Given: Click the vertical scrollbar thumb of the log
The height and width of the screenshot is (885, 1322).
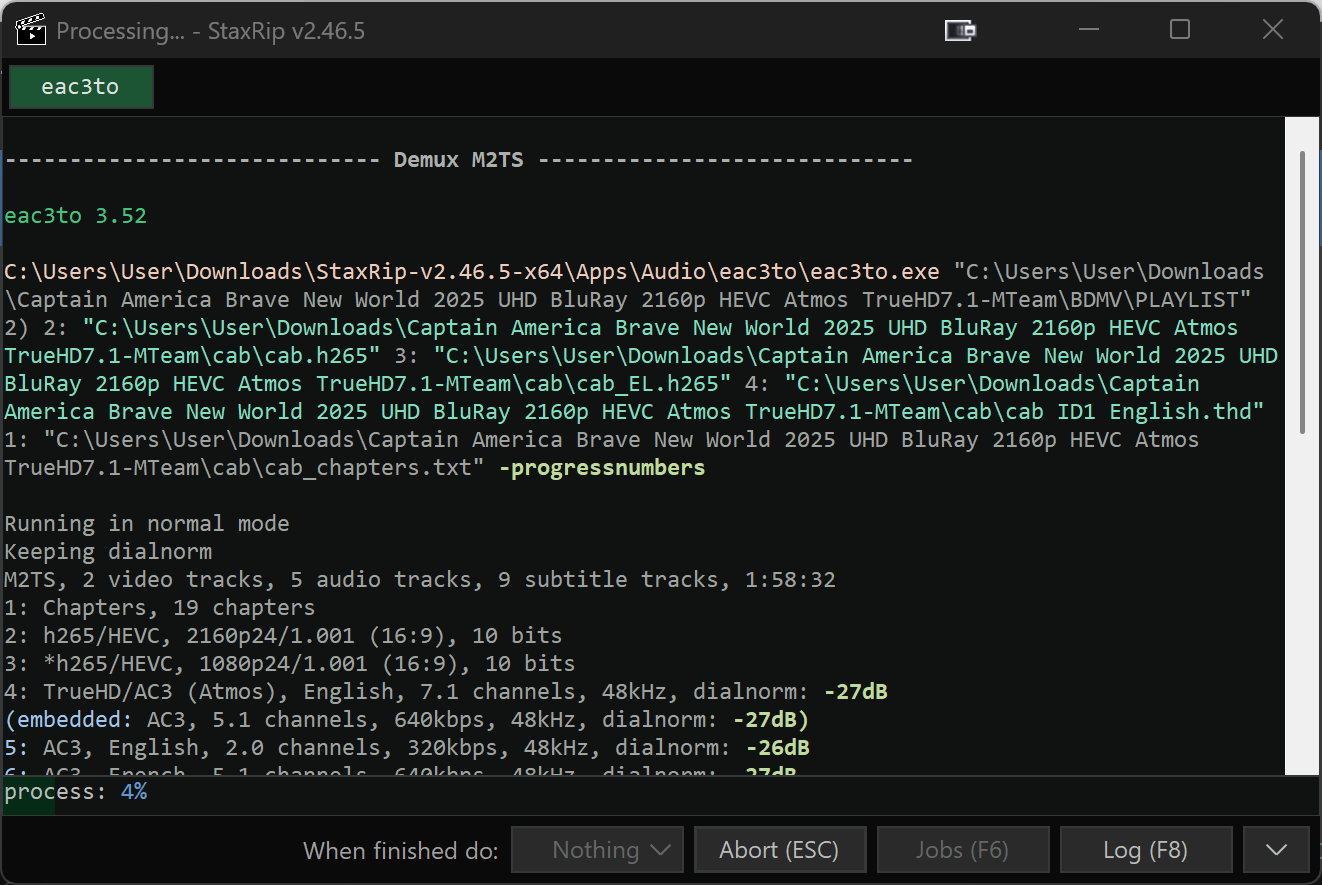Looking at the screenshot, I should pyautogui.click(x=1301, y=290).
